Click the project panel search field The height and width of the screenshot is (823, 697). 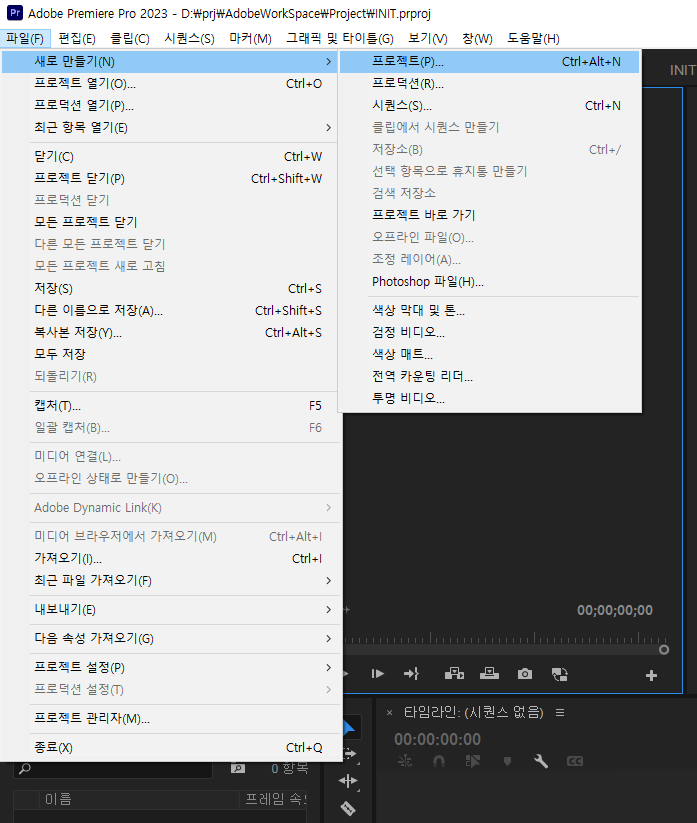click(x=113, y=769)
